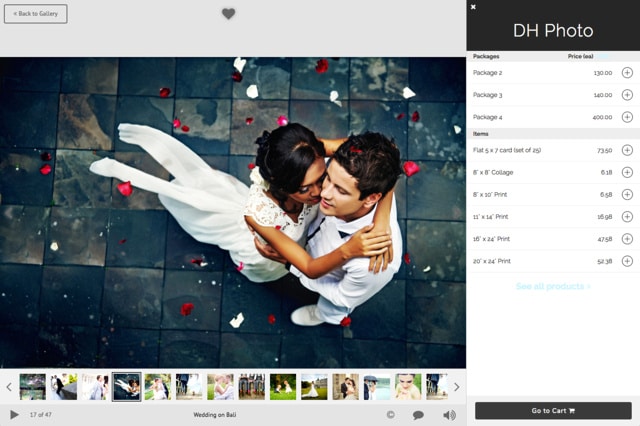Click the Wedding on Bali title

coord(215,415)
